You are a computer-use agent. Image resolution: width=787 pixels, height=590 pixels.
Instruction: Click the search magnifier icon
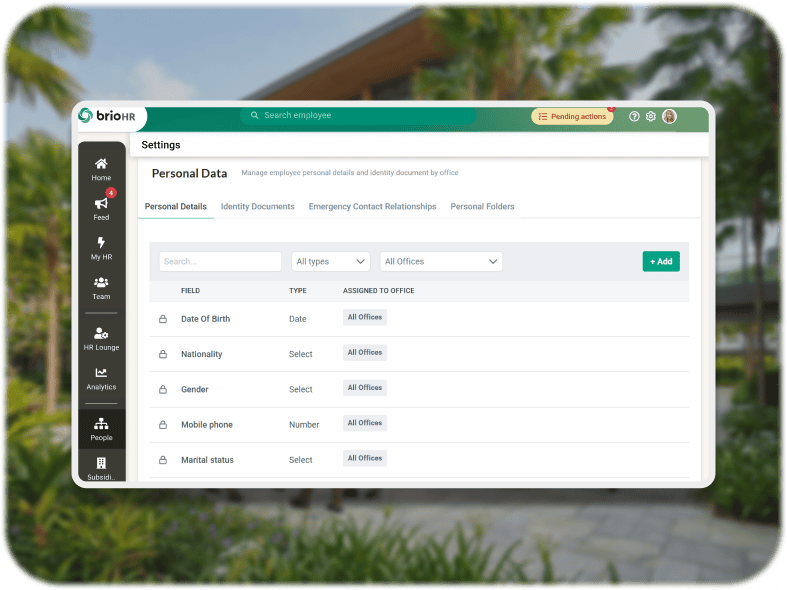(x=254, y=115)
